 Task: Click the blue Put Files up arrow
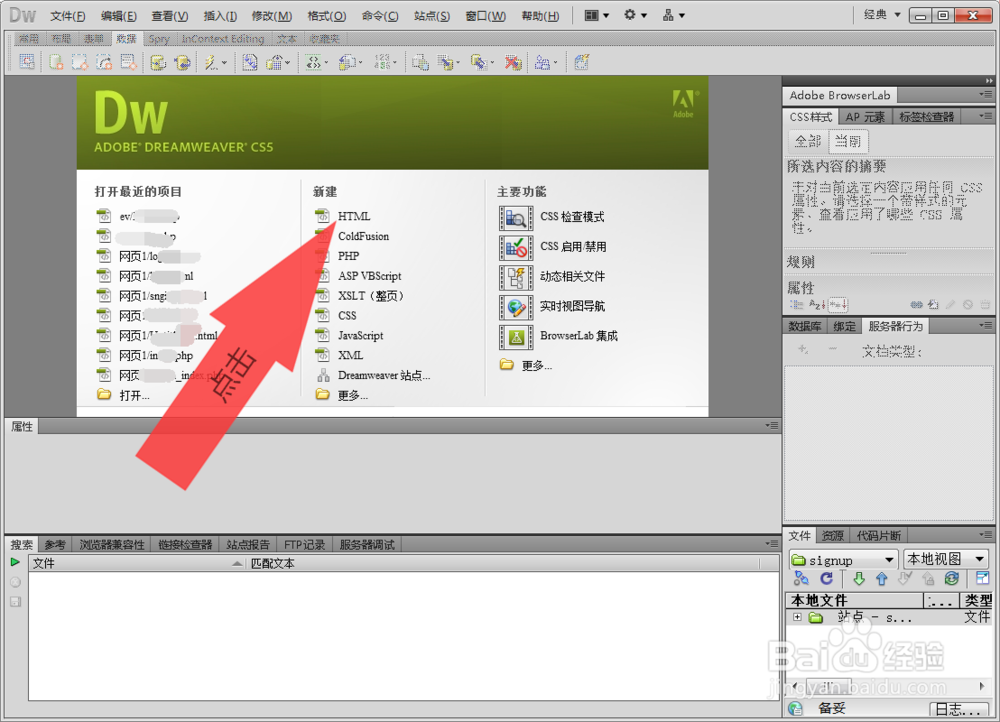(881, 578)
